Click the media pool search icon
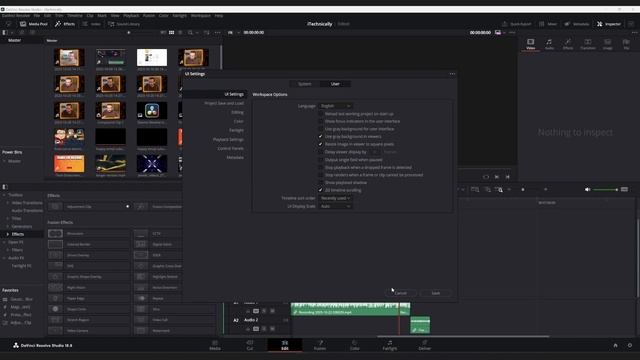The height and width of the screenshot is (360, 640). click(190, 33)
